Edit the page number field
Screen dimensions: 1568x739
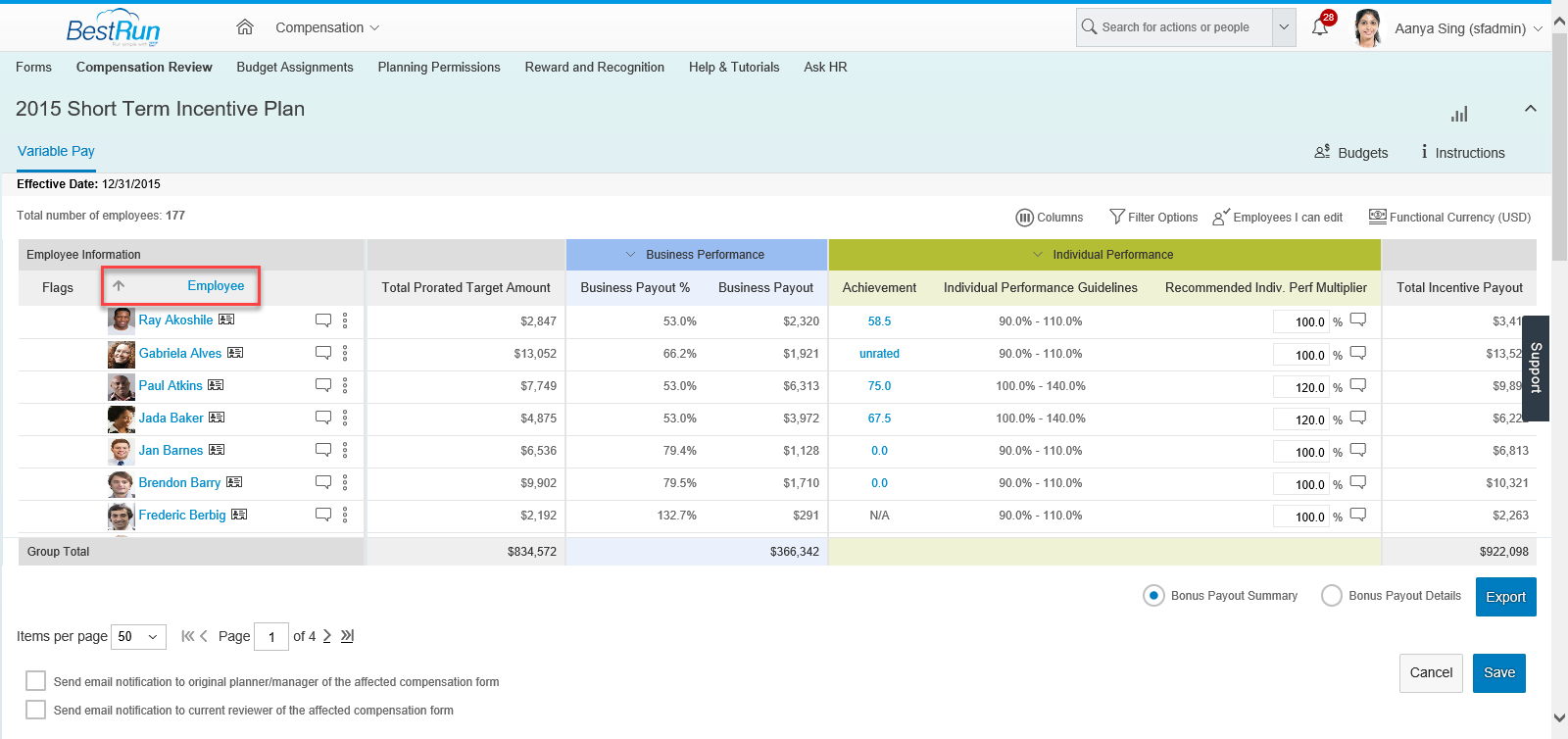(x=271, y=636)
